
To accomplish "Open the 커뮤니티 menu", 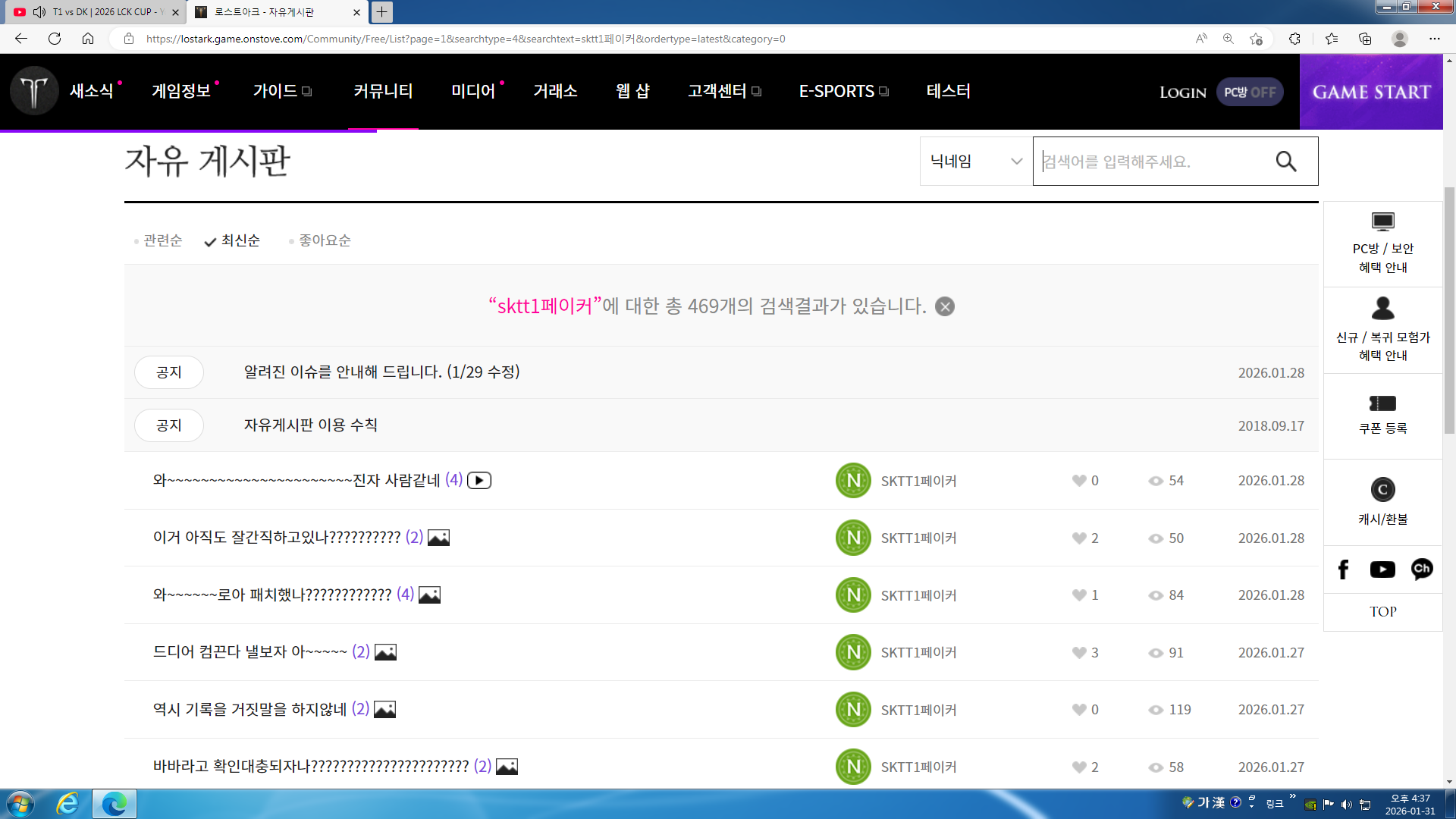I will pos(383,91).
